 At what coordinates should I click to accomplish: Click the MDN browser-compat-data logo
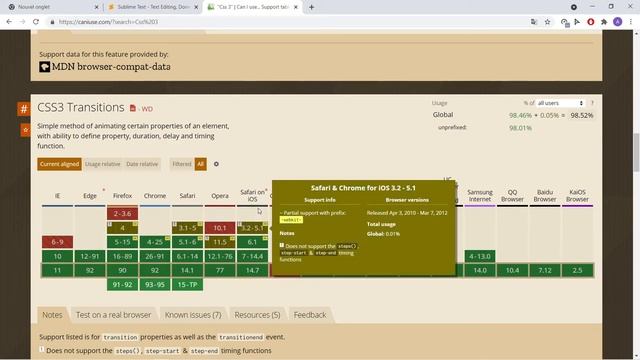coord(44,67)
